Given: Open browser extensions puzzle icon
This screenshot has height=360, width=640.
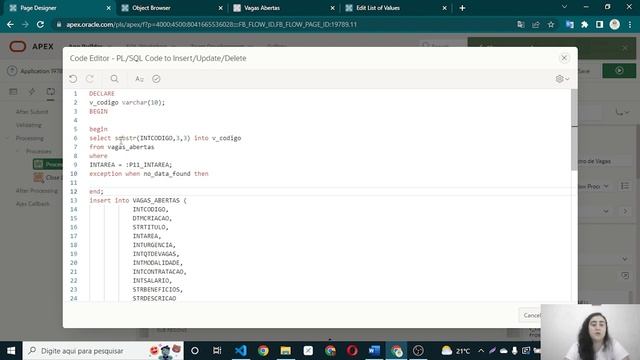Looking at the screenshot, I should pyautogui.click(x=584, y=24).
